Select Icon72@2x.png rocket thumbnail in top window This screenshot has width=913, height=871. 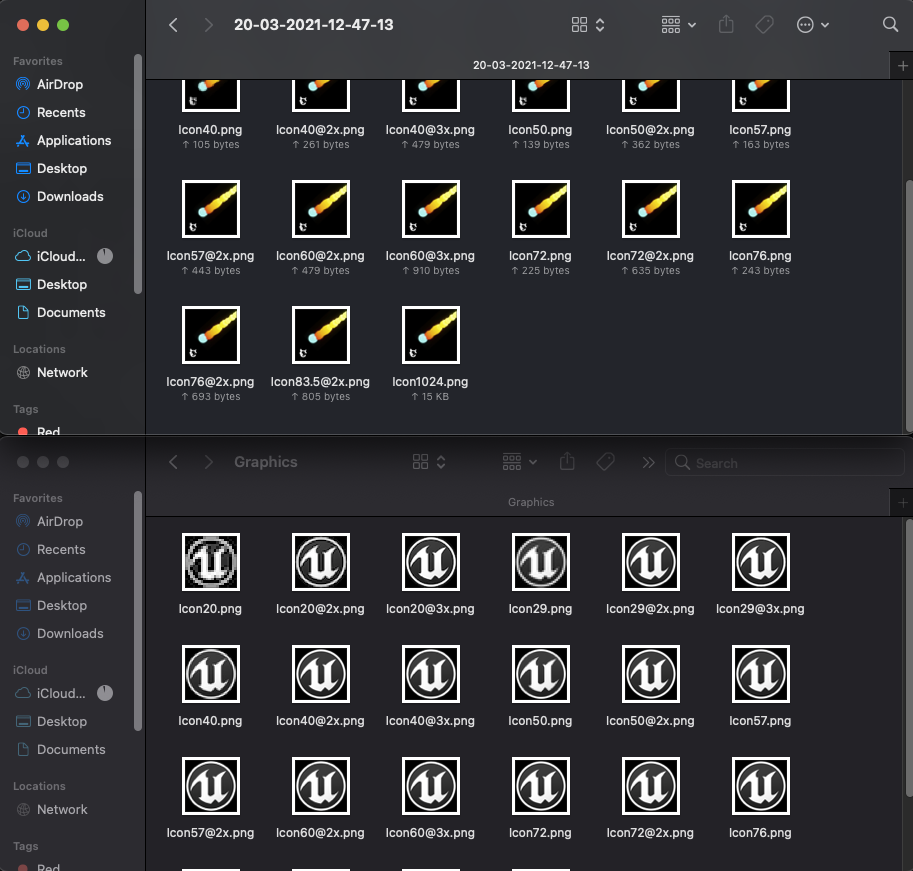tap(651, 209)
